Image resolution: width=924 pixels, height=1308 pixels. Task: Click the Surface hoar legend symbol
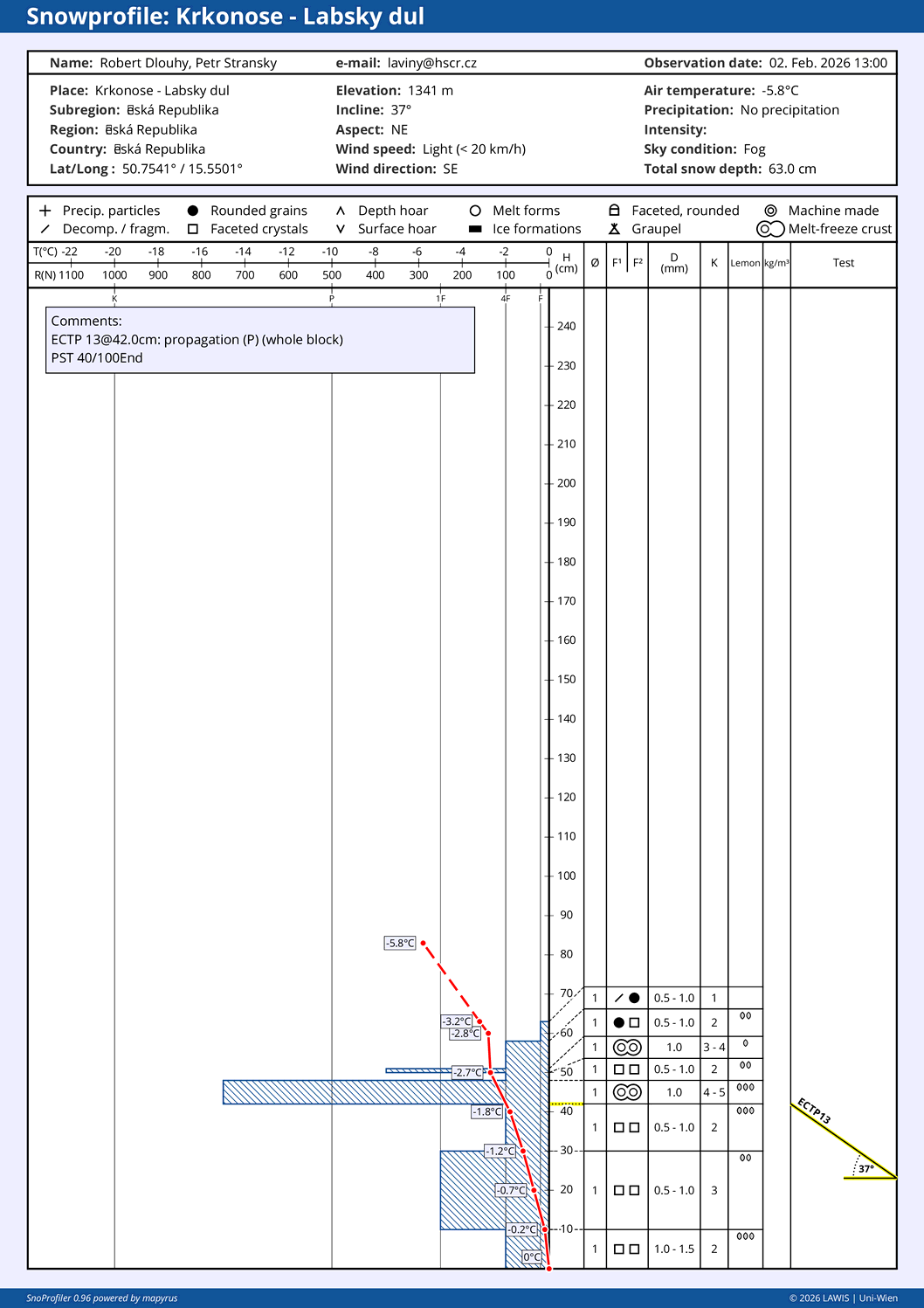(341, 229)
